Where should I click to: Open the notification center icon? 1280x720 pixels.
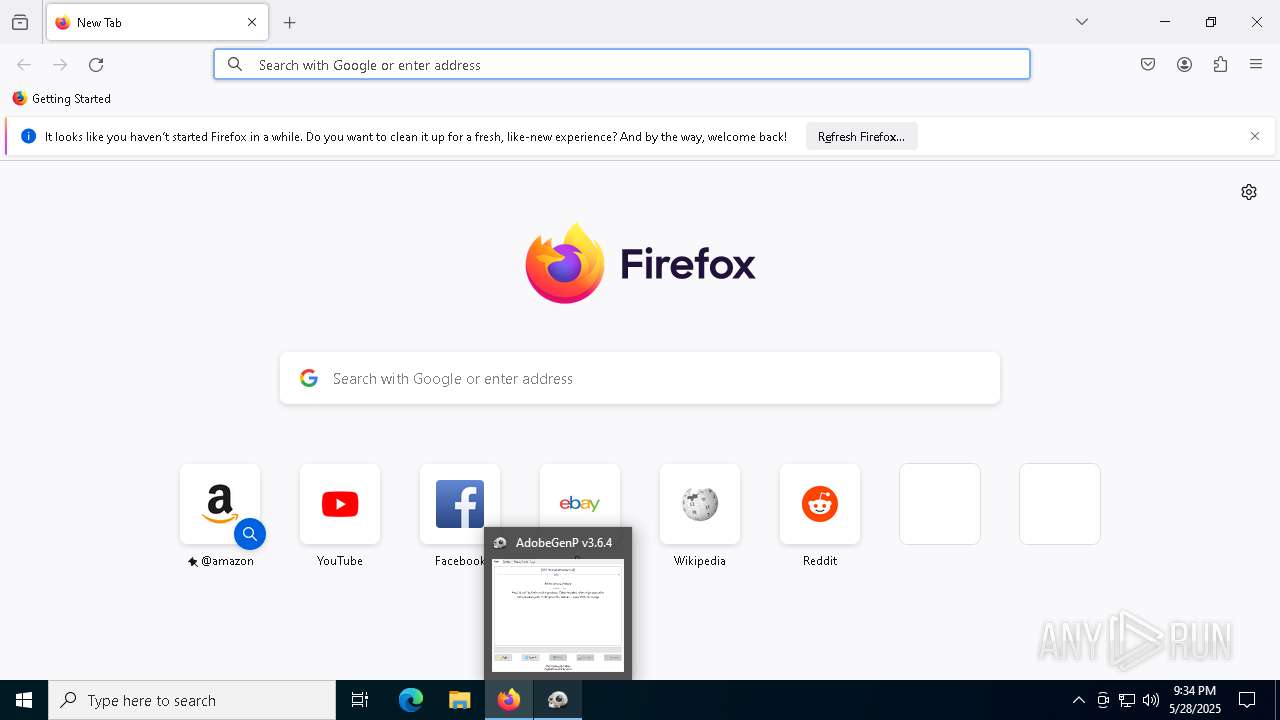1247,700
